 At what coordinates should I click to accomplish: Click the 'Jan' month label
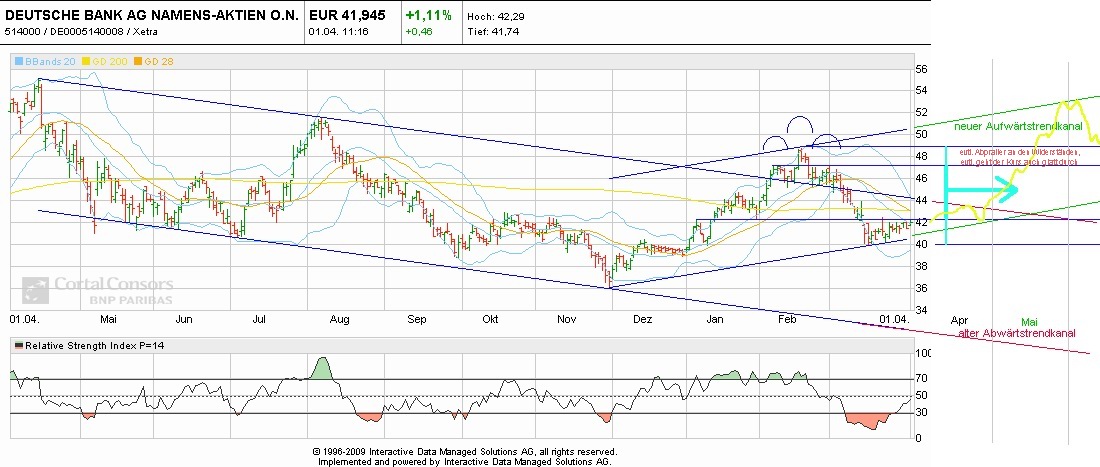pos(715,319)
